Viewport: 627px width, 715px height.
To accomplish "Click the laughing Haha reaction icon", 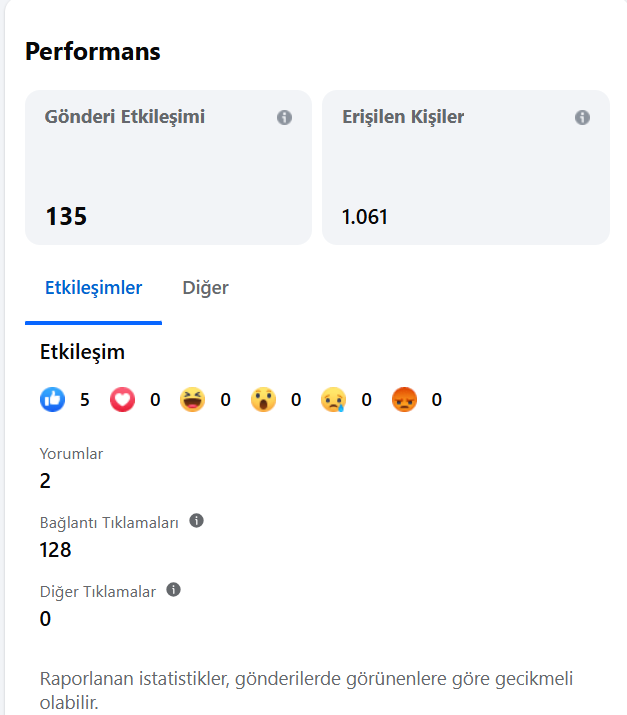I will click(192, 399).
